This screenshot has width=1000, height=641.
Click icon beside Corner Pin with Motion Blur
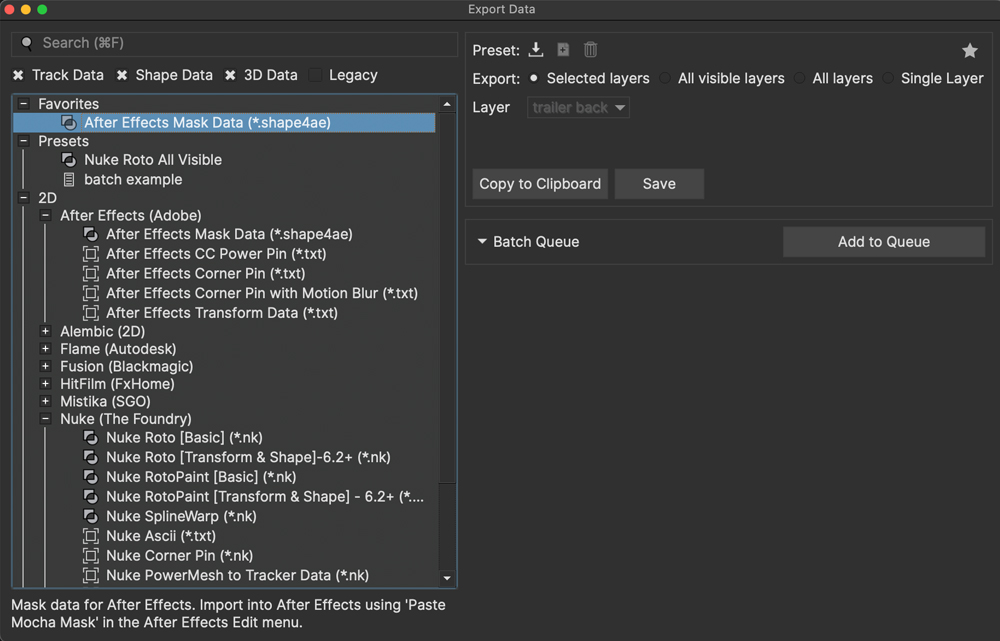tap(91, 293)
